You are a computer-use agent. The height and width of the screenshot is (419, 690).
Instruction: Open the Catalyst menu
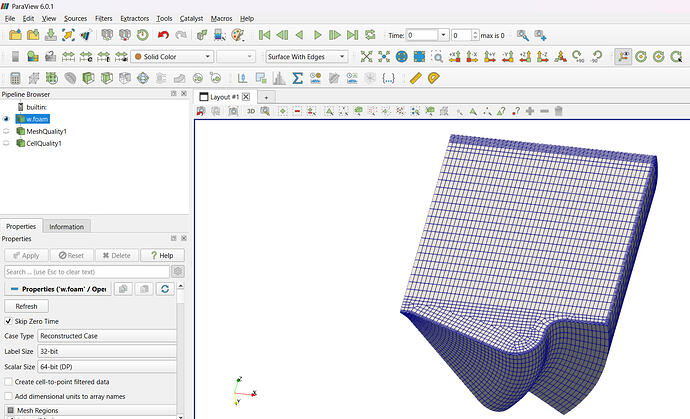point(191,18)
